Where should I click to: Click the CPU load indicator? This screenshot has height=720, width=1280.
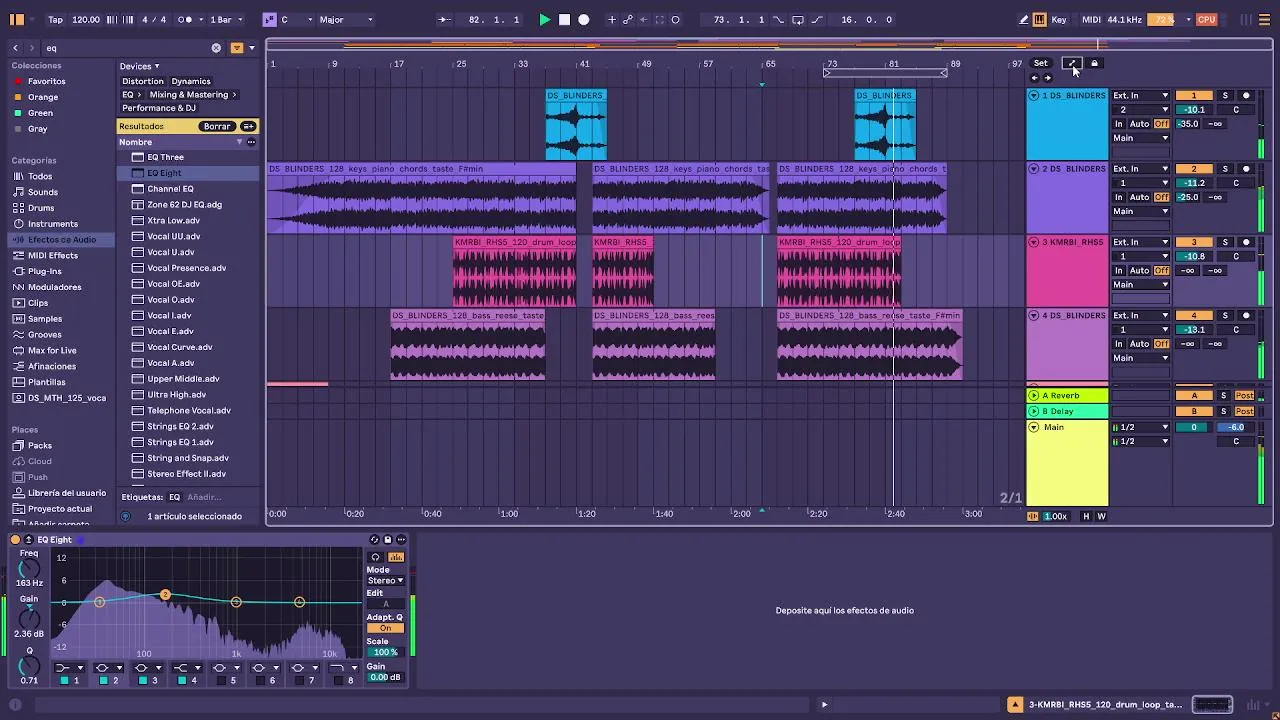coord(1207,19)
